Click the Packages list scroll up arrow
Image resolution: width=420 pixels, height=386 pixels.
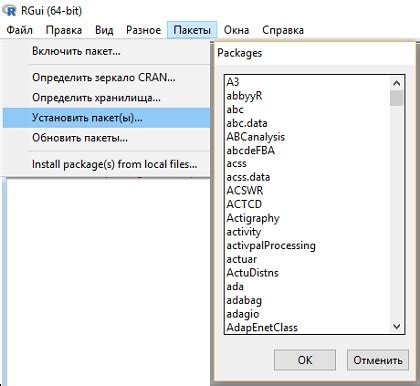397,83
